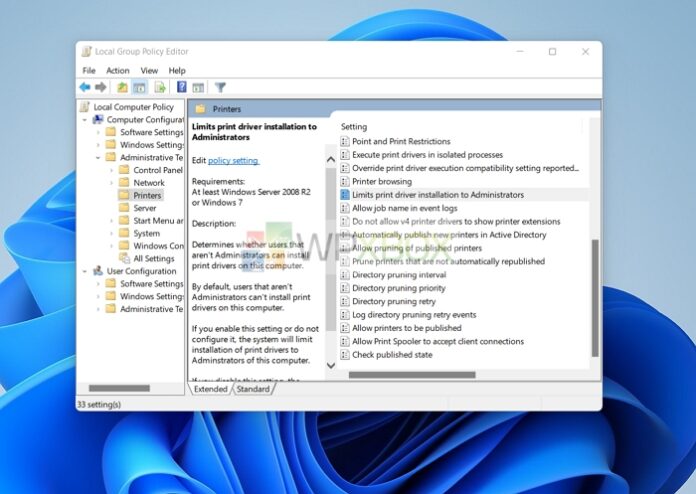Select 'Limits print driver installation to Administrators' setting

point(438,195)
